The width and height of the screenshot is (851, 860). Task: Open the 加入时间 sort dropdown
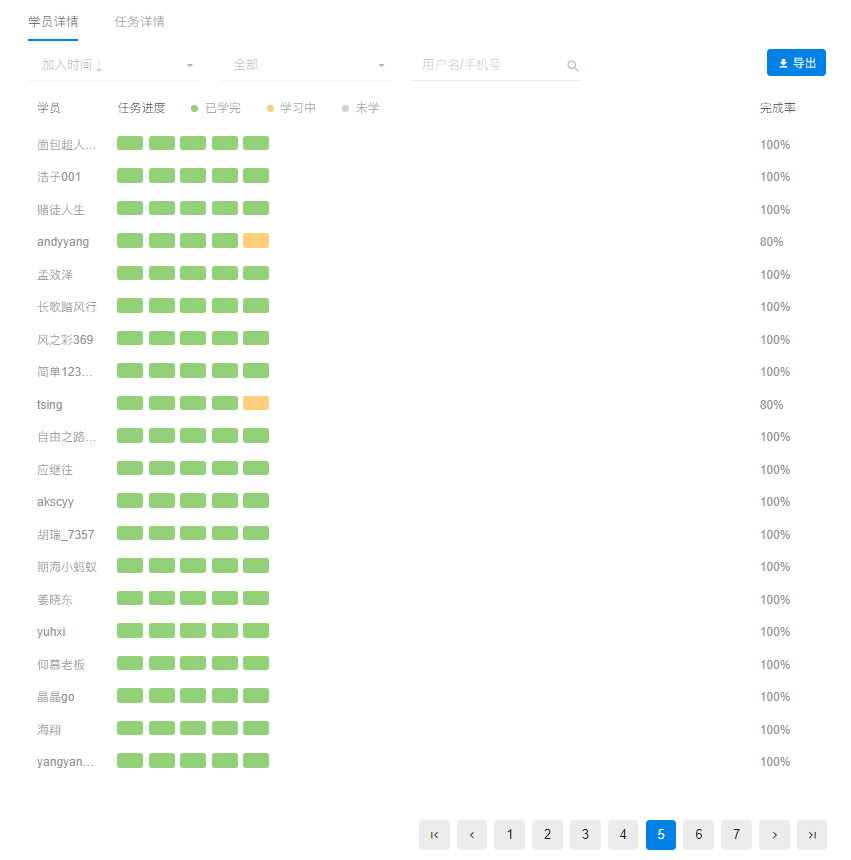pos(113,65)
